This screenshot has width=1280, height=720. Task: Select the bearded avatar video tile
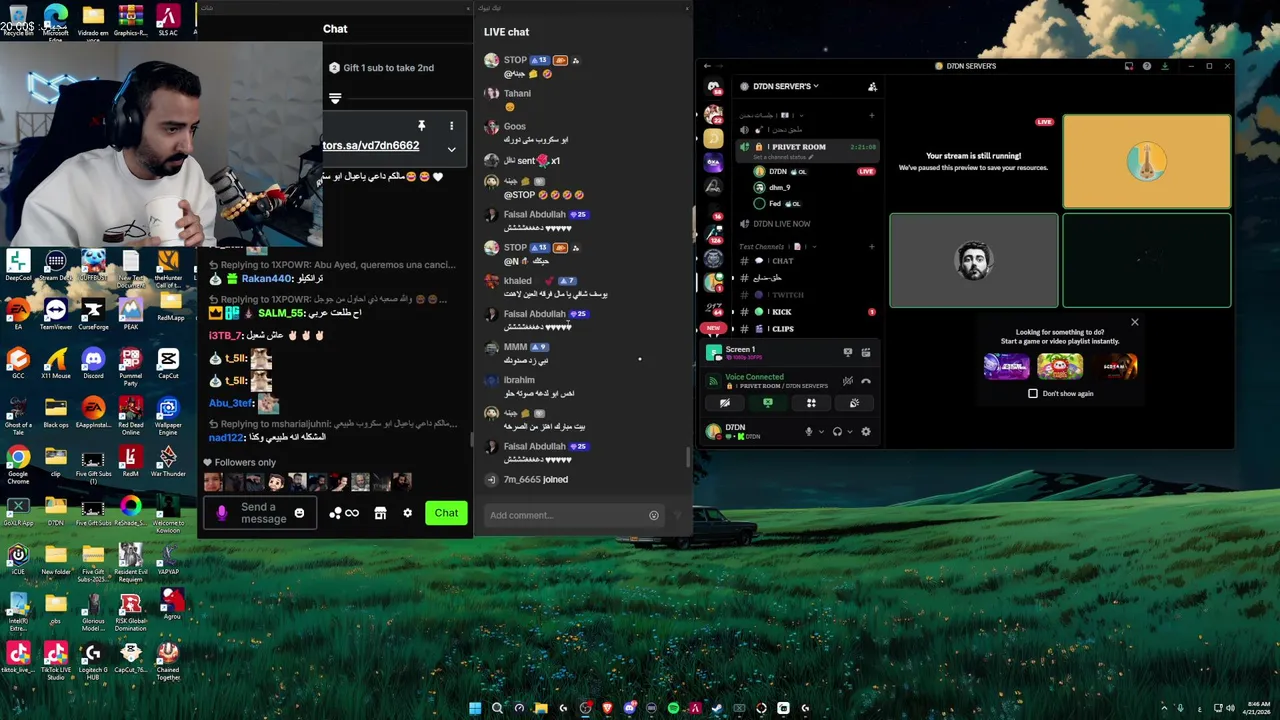[x=974, y=260]
